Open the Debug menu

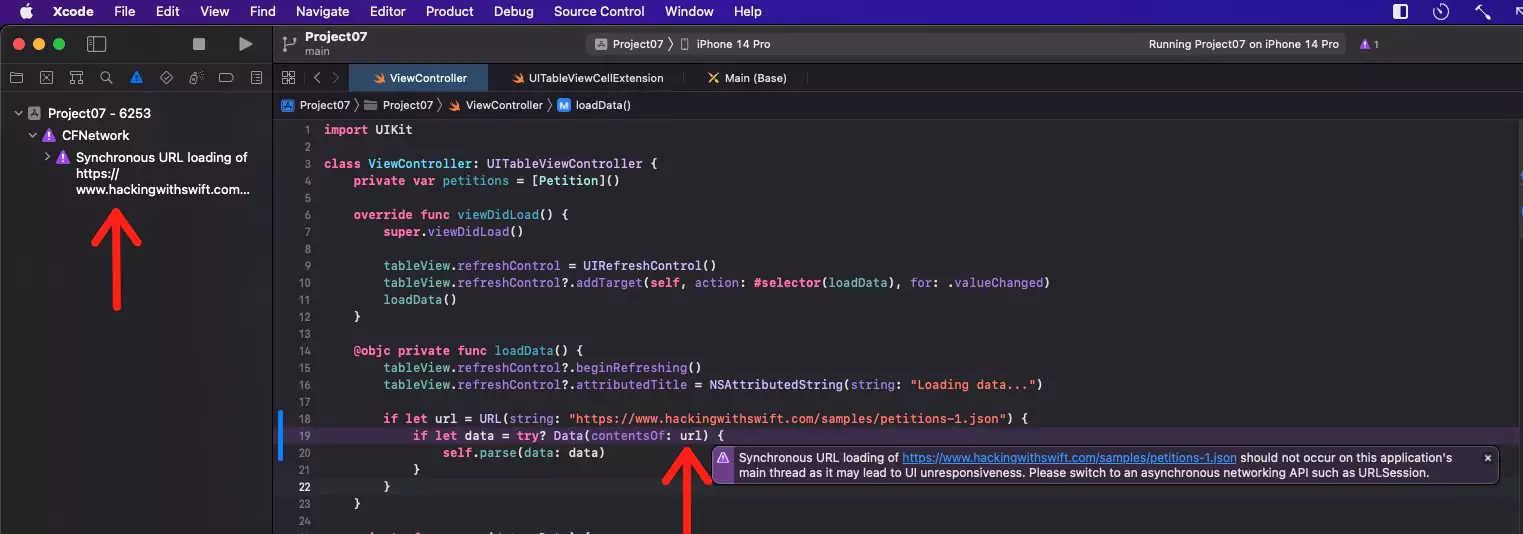coord(514,11)
